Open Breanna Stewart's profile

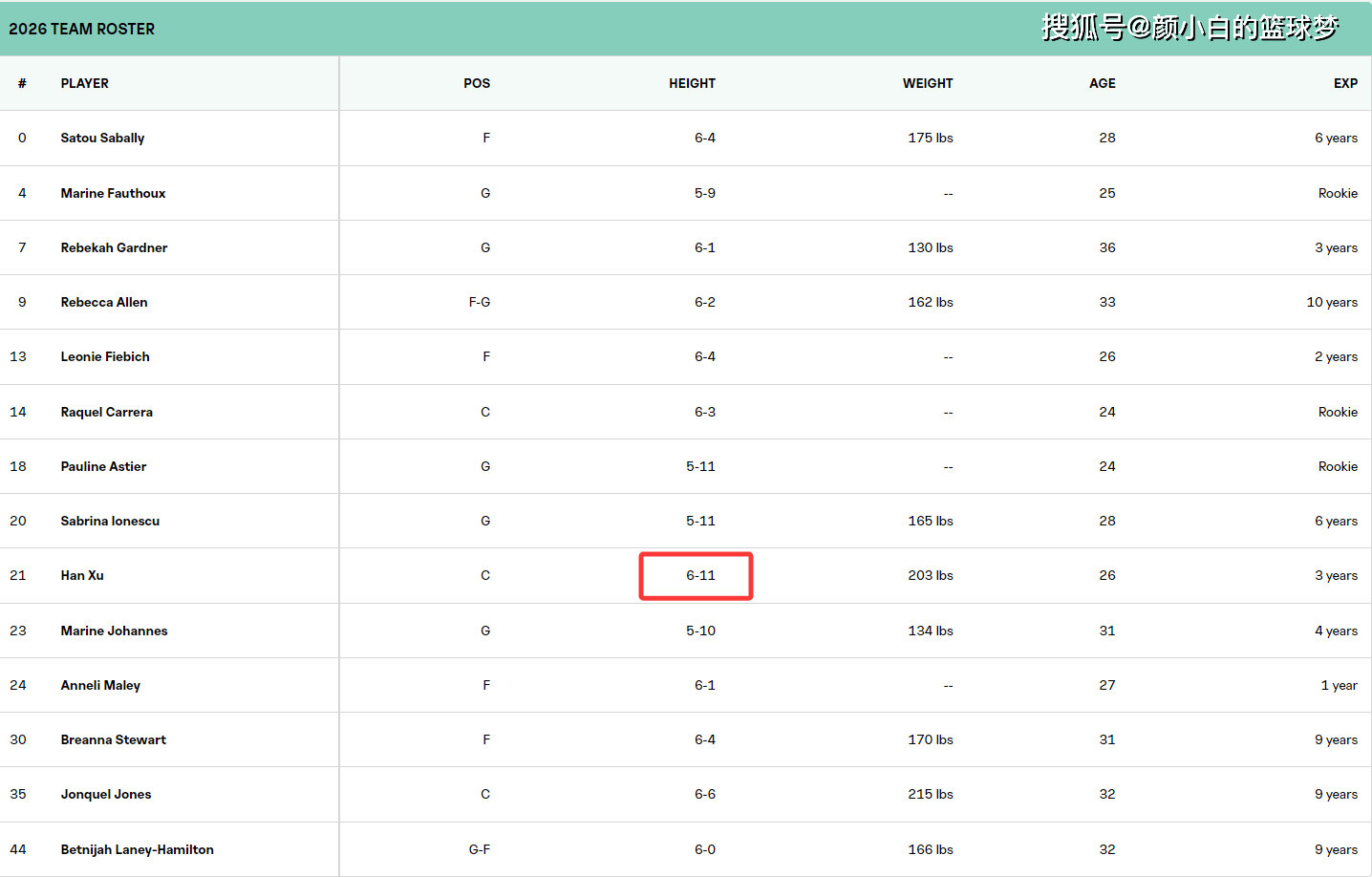pyautogui.click(x=113, y=739)
